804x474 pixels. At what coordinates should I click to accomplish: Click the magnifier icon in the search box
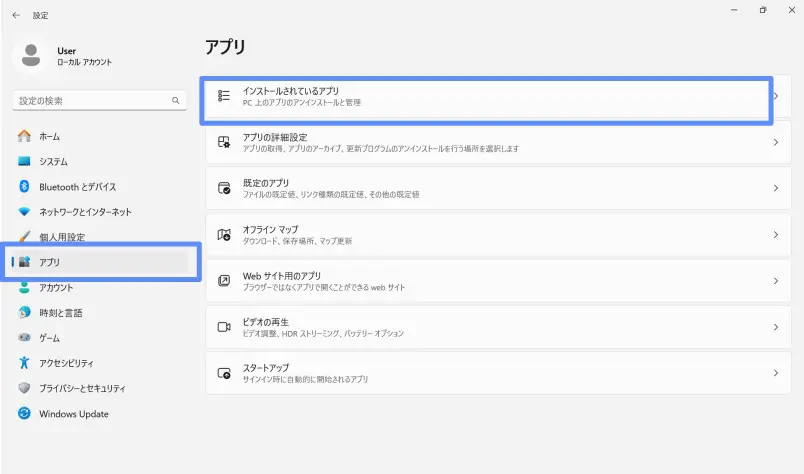pos(176,101)
